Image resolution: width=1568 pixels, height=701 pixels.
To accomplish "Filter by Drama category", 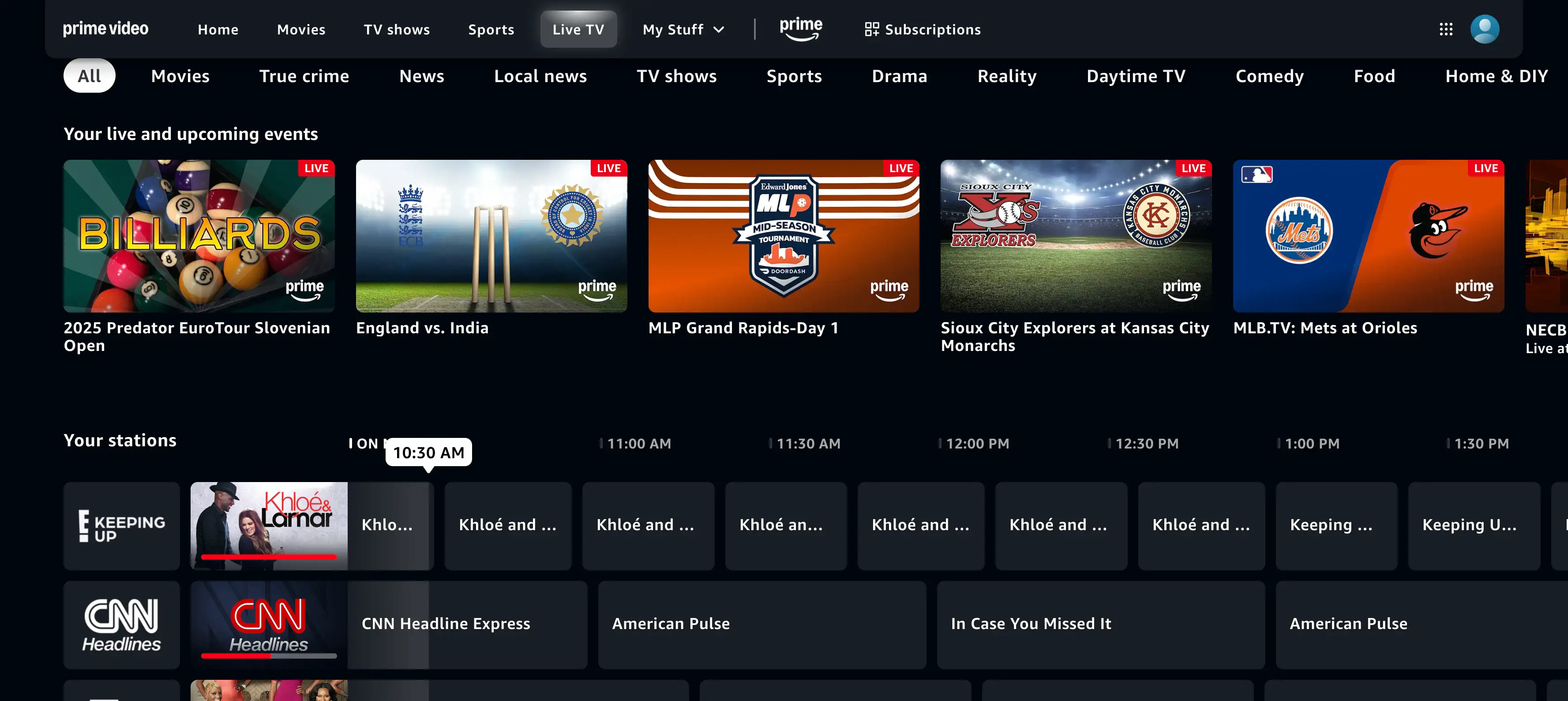I will tap(900, 75).
